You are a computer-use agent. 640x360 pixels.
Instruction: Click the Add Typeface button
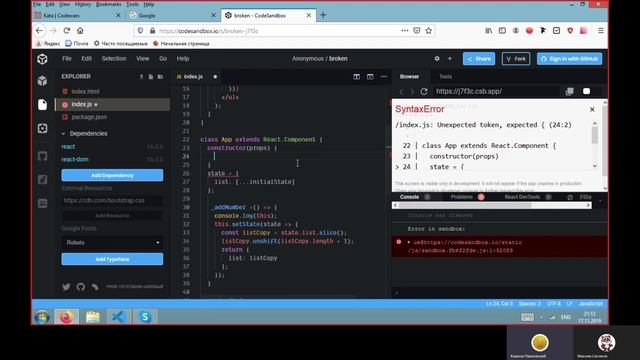click(x=112, y=259)
